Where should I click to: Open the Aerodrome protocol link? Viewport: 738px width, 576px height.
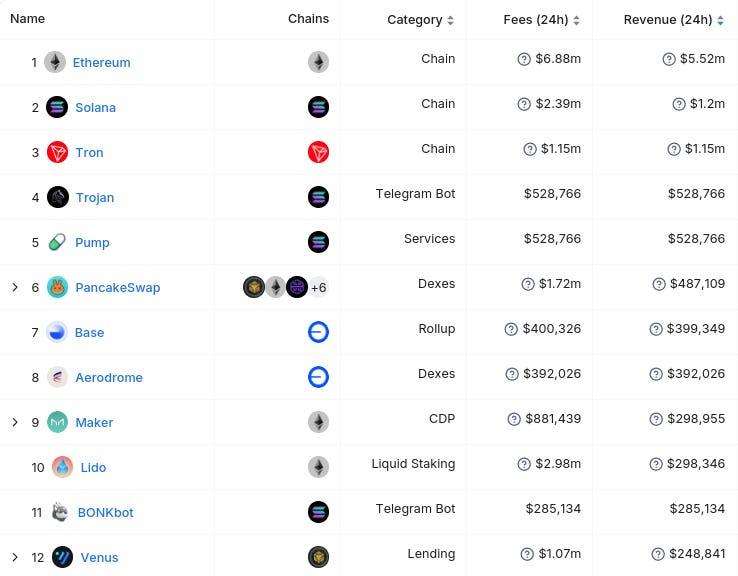pos(108,377)
